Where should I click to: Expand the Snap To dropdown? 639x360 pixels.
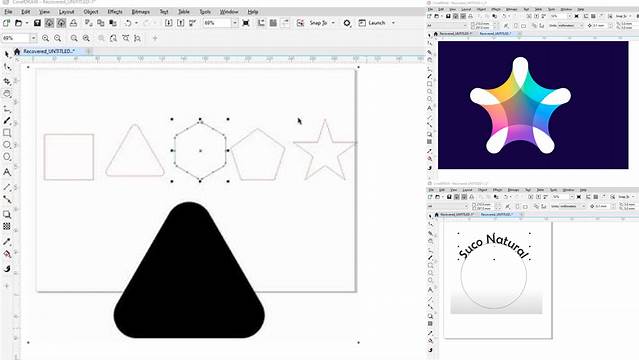pyautogui.click(x=333, y=23)
